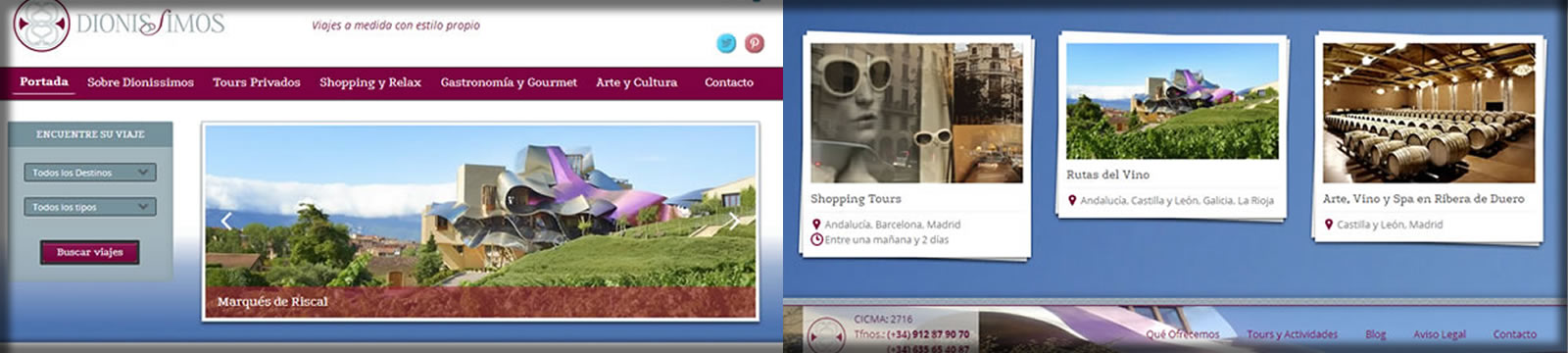Image resolution: width=1568 pixels, height=353 pixels.
Task: Open the Tours Privados menu item
Action: pyautogui.click(x=257, y=82)
